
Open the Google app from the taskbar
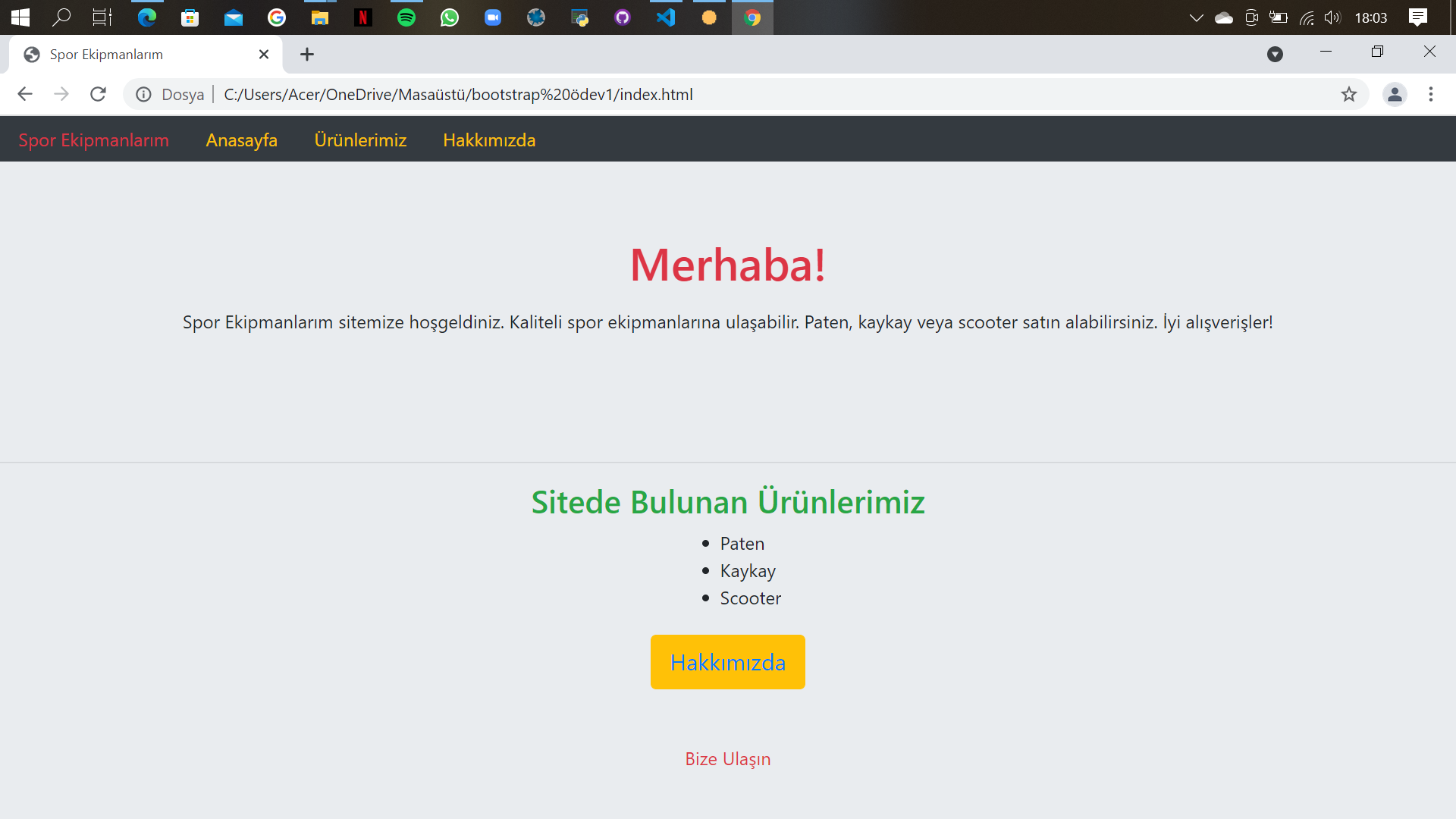click(277, 17)
